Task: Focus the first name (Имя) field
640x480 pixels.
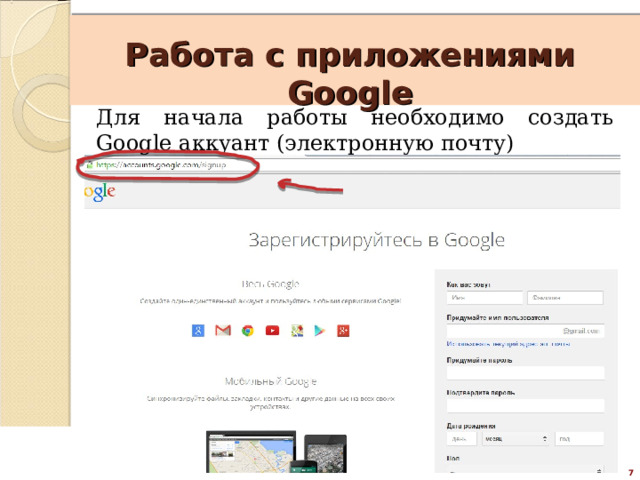Action: point(484,298)
